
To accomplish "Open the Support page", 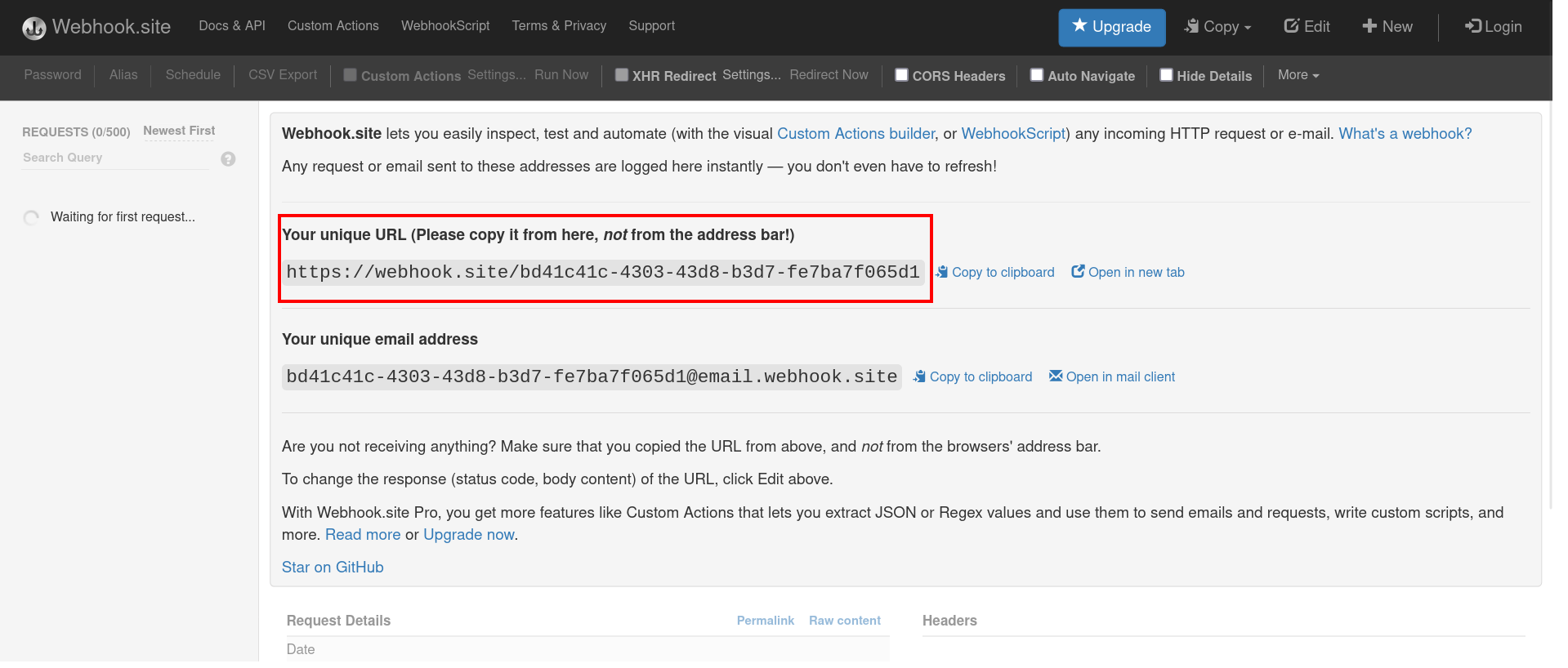I will (651, 26).
